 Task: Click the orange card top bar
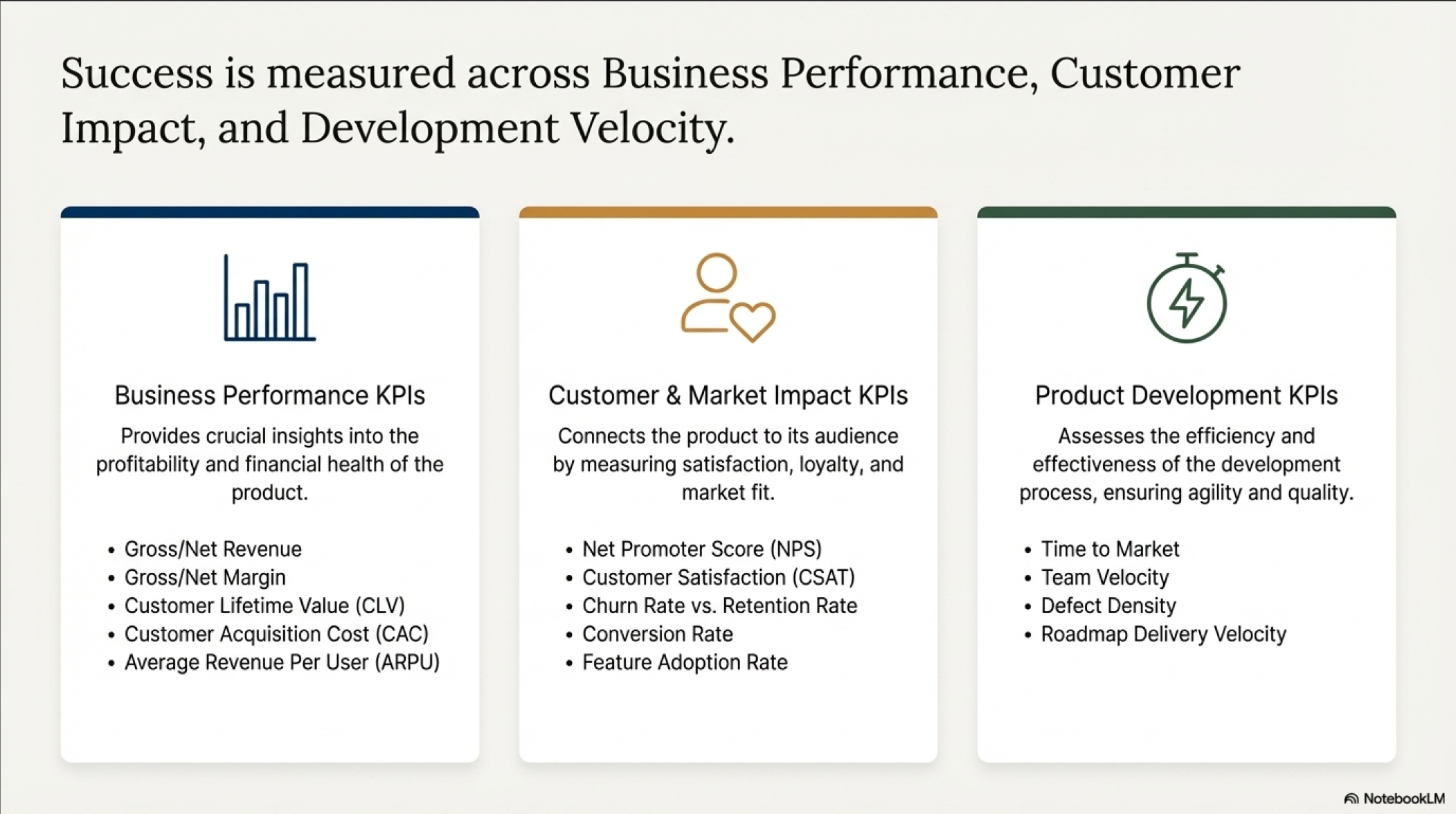click(x=728, y=212)
